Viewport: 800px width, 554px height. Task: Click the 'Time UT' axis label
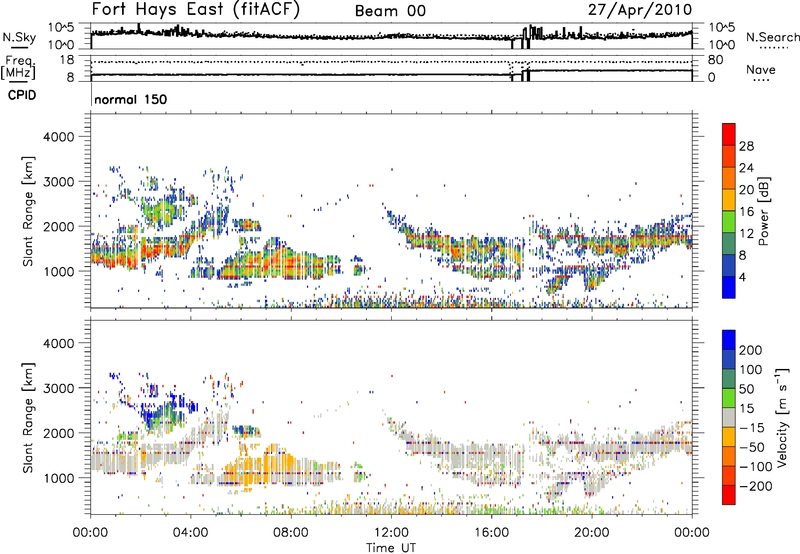[x=391, y=548]
